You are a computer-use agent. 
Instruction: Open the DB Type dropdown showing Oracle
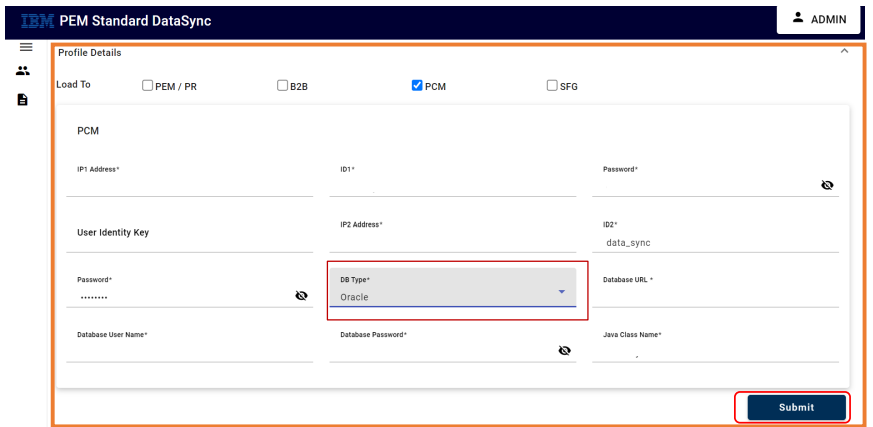point(453,287)
